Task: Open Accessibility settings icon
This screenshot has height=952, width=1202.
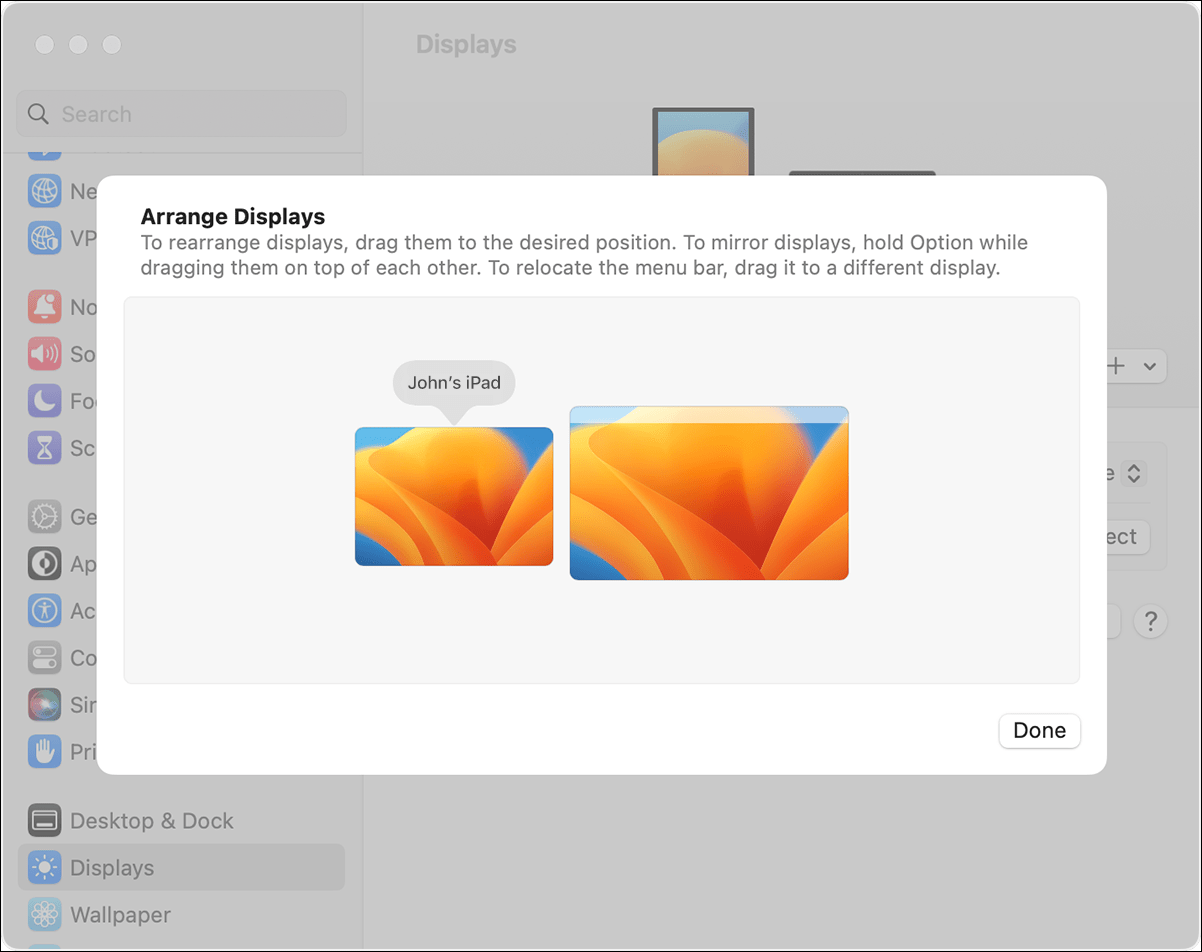Action: click(x=44, y=611)
